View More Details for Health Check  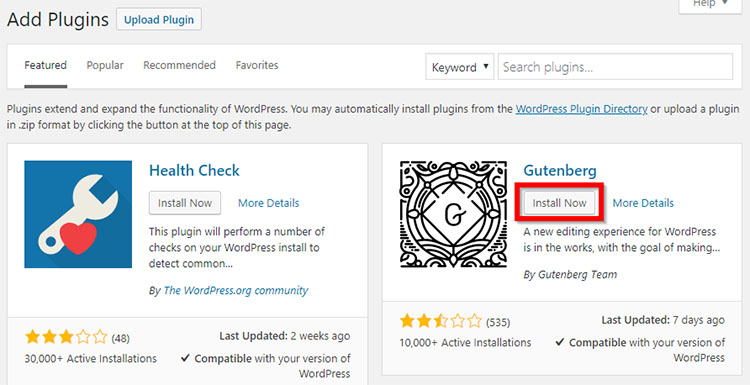coord(268,203)
